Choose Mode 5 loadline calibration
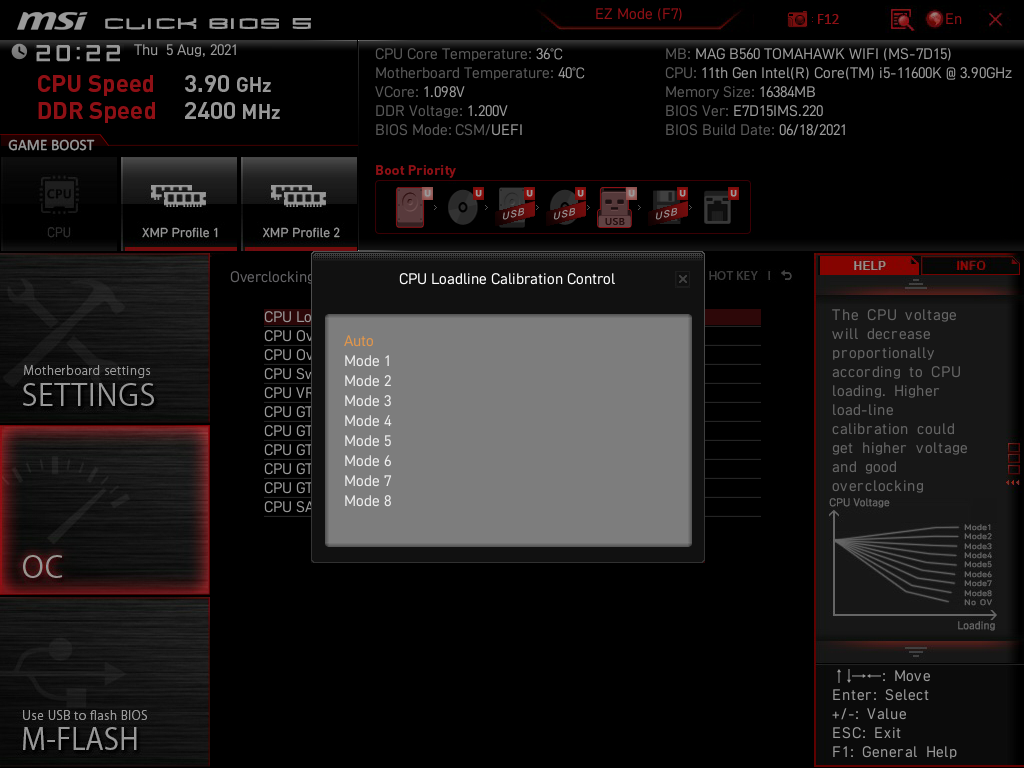Image resolution: width=1024 pixels, height=768 pixels. tap(367, 441)
